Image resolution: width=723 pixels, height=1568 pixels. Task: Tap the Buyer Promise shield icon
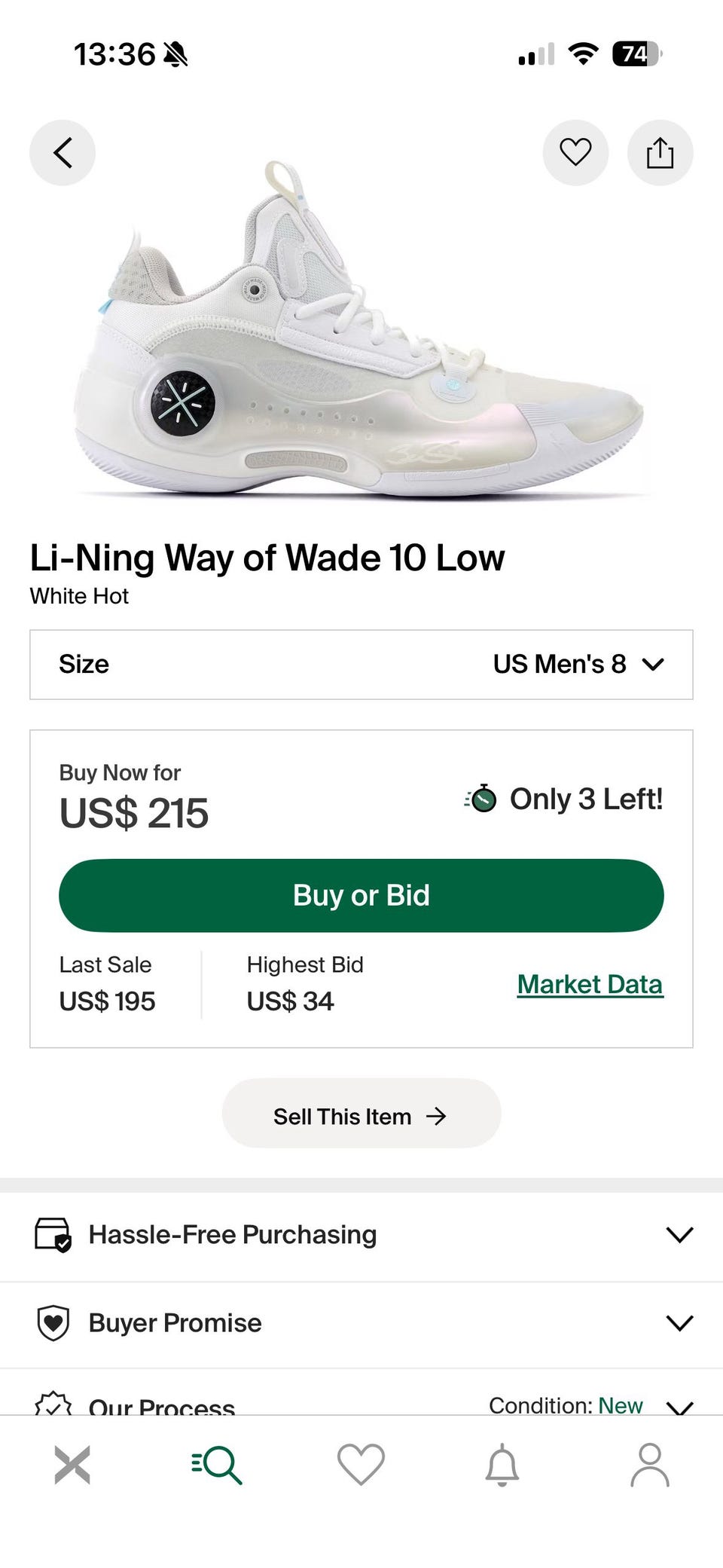[x=53, y=1322]
